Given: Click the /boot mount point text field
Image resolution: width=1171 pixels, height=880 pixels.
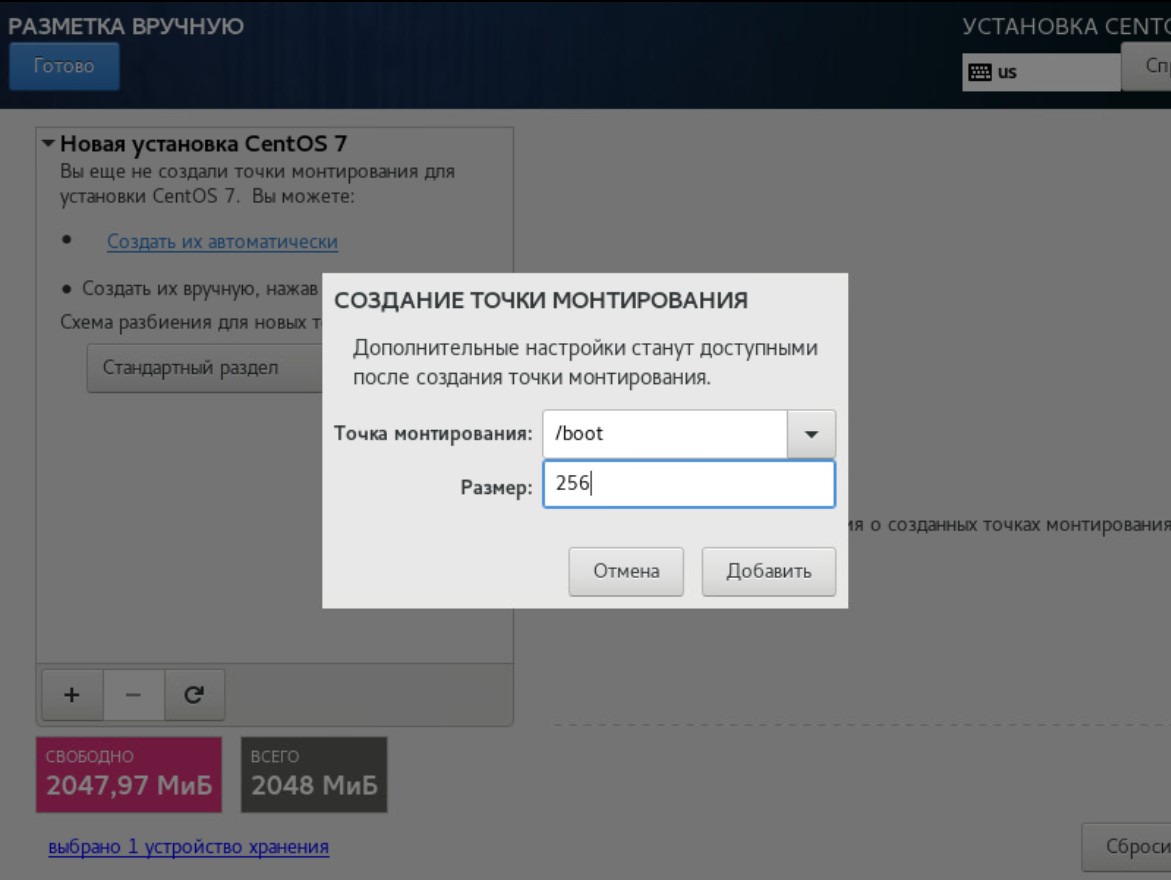Looking at the screenshot, I should click(665, 434).
